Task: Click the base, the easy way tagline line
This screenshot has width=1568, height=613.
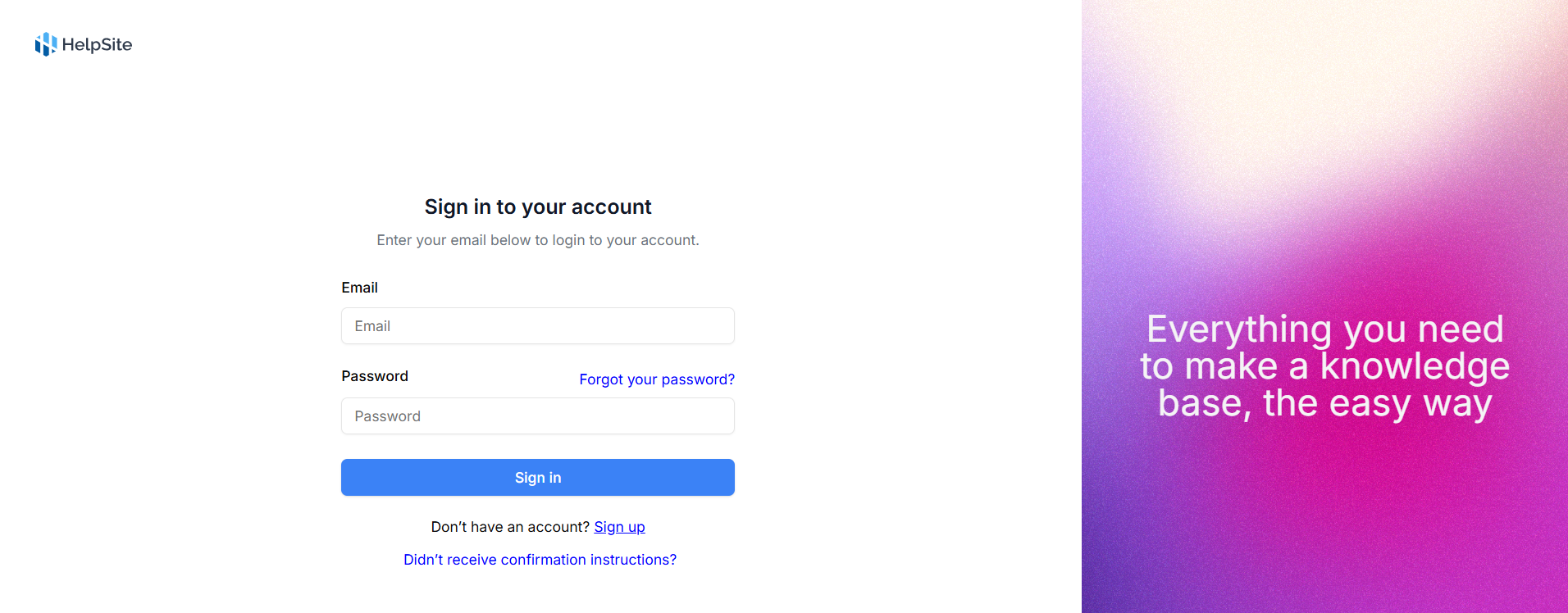Action: click(1324, 403)
